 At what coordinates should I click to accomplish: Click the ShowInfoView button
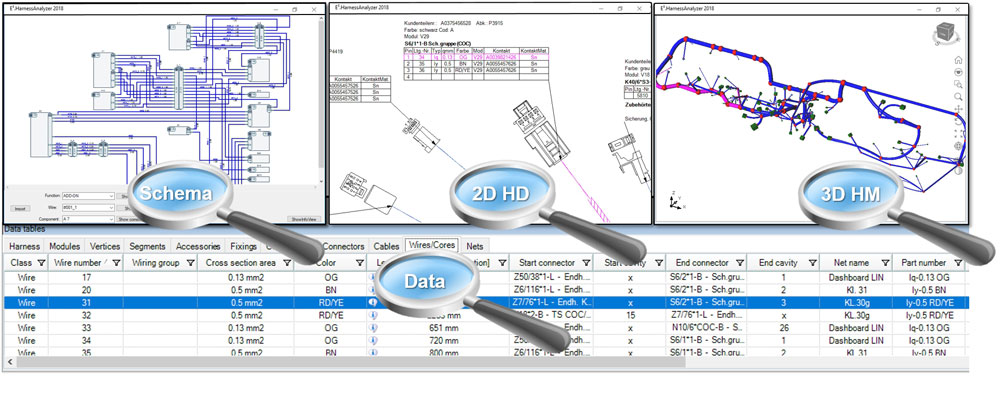pos(304,219)
